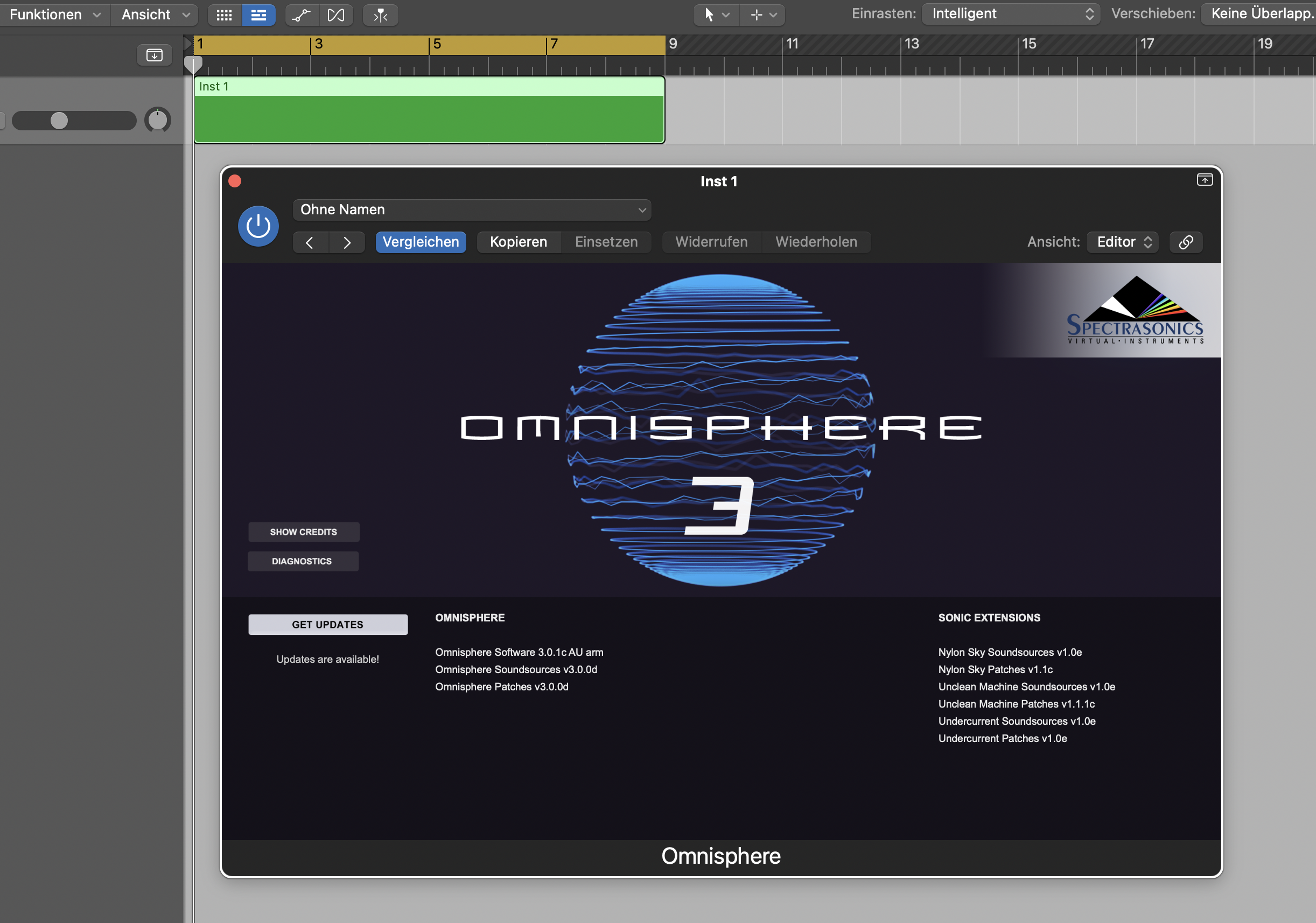Click 'Updates are available!' text
1316x923 pixels.
[x=328, y=659]
